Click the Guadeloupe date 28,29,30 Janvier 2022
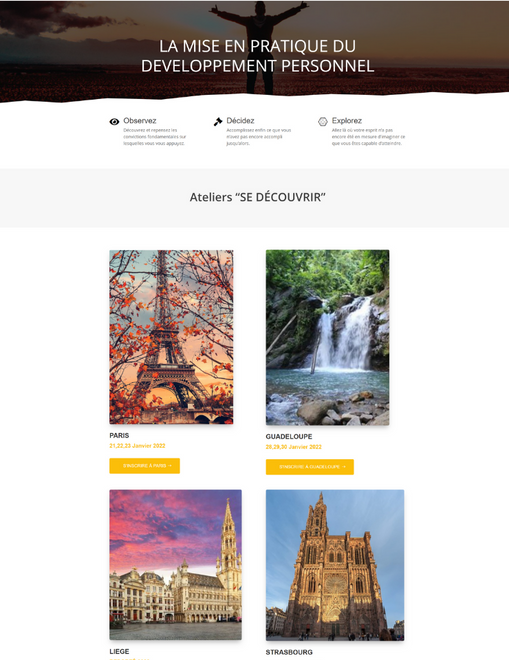The height and width of the screenshot is (660, 509). coord(293,447)
